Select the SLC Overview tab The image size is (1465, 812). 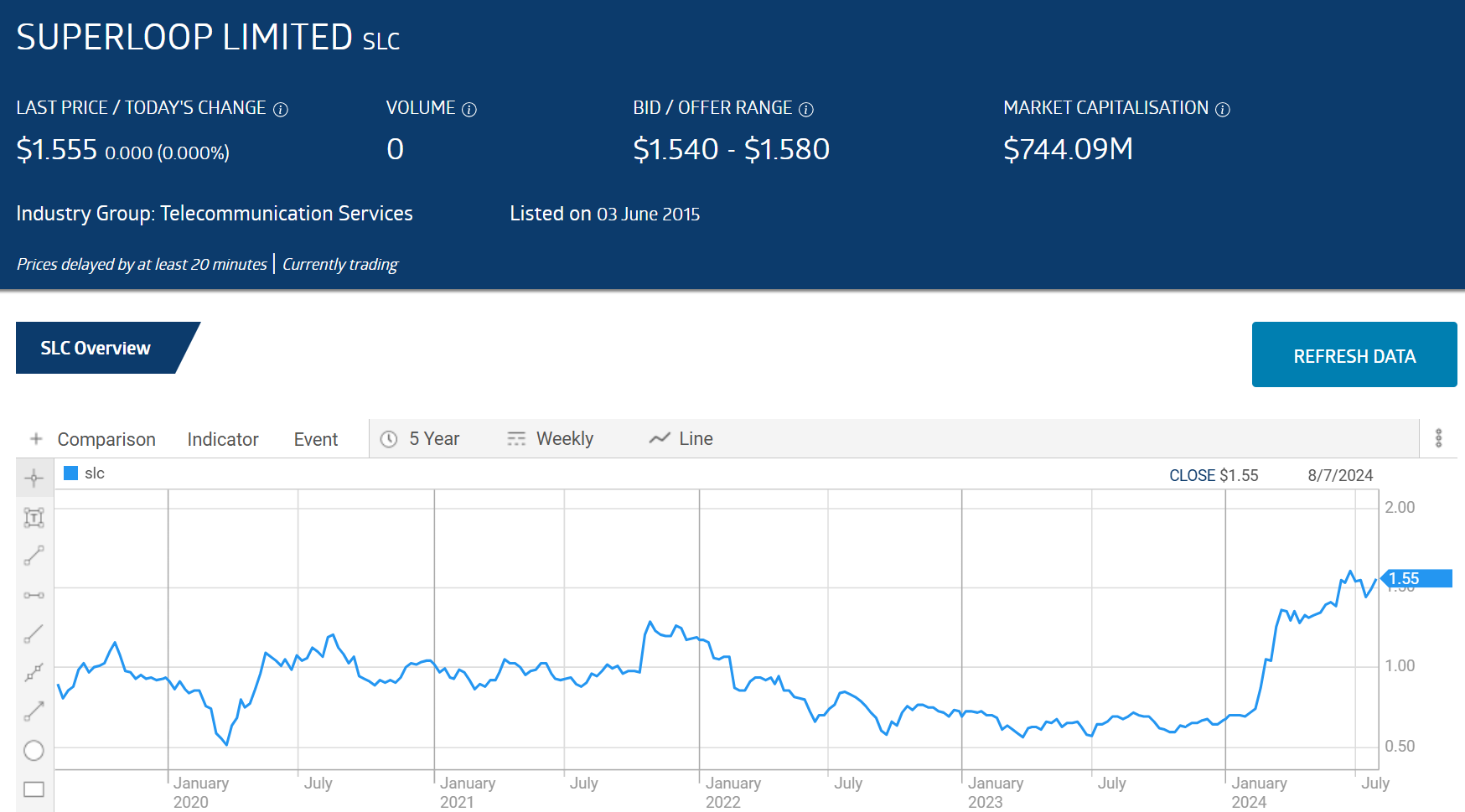108,348
